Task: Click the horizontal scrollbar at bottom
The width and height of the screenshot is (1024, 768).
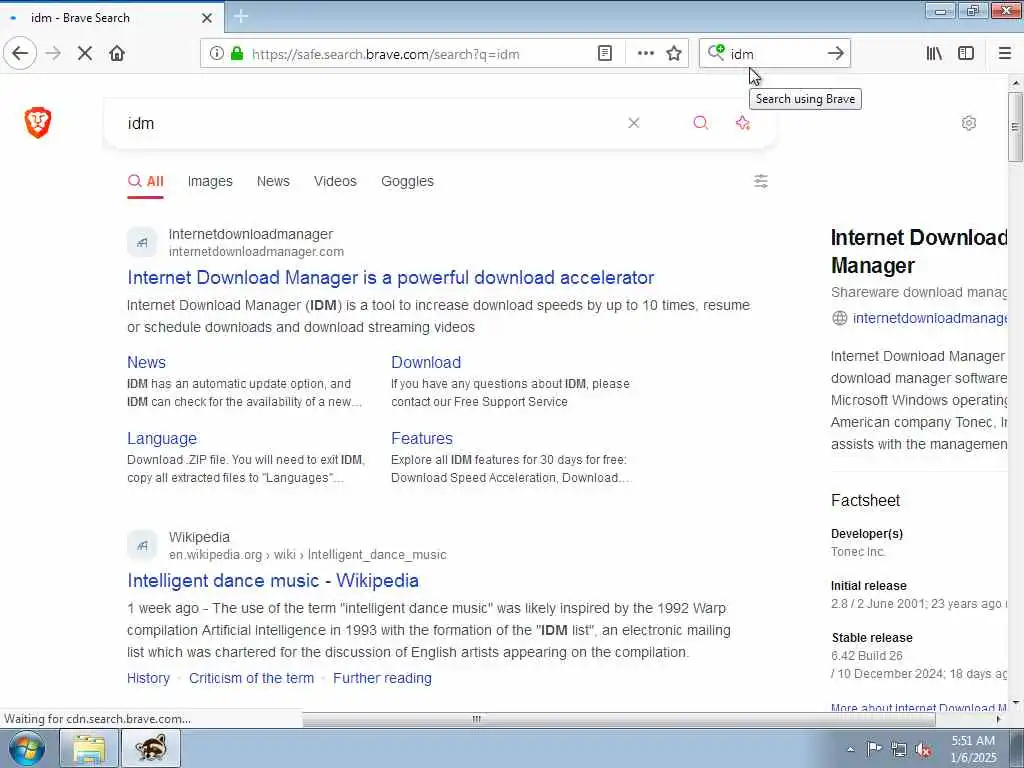Action: pyautogui.click(x=618, y=719)
